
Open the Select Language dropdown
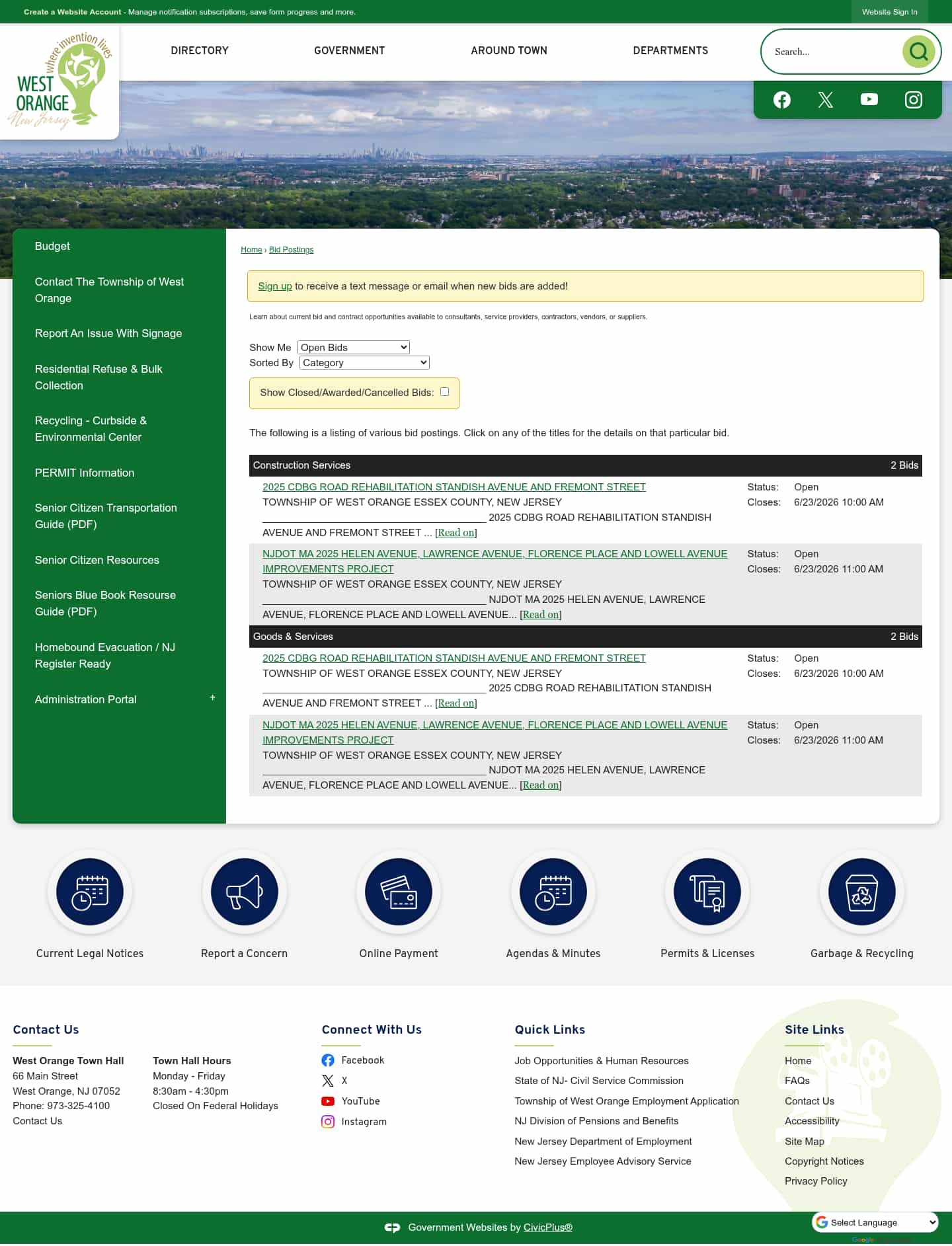(876, 1222)
